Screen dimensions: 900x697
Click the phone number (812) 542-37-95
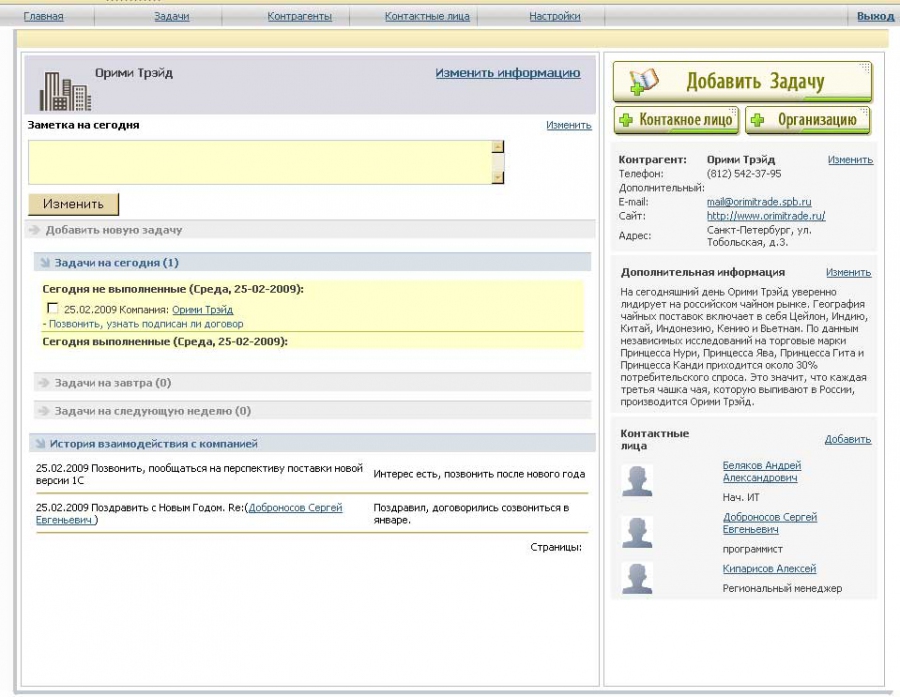click(x=744, y=174)
